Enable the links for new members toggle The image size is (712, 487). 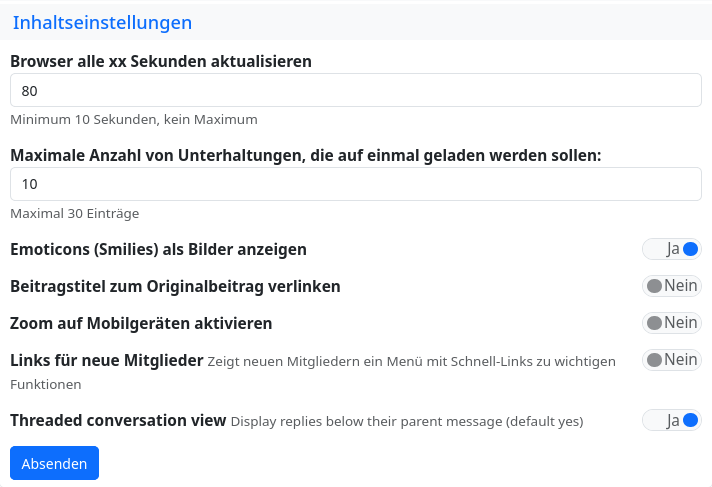coord(672,360)
